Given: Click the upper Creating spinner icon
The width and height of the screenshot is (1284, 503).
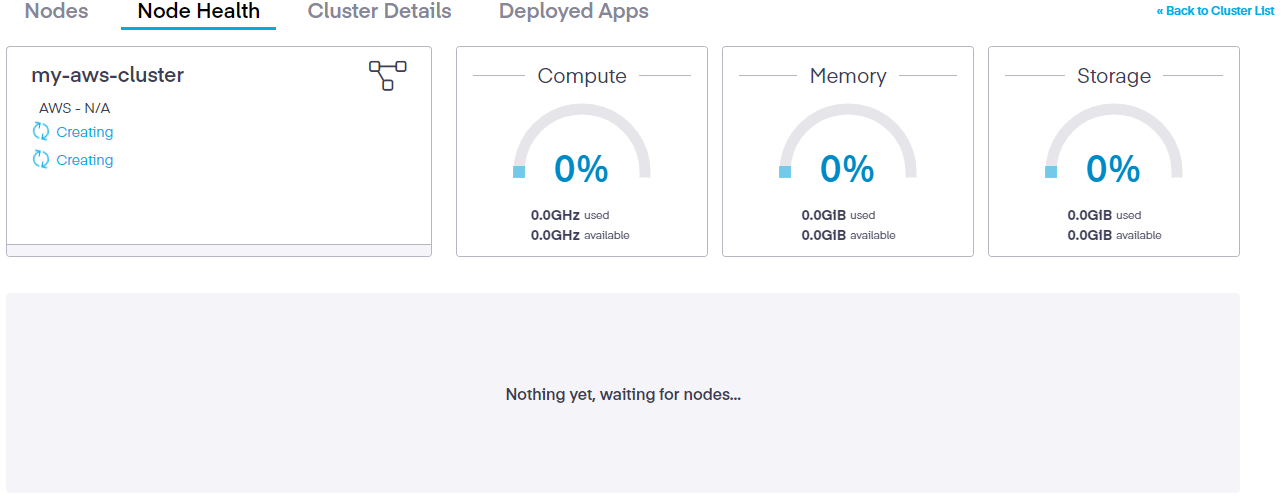Looking at the screenshot, I should pos(41,131).
